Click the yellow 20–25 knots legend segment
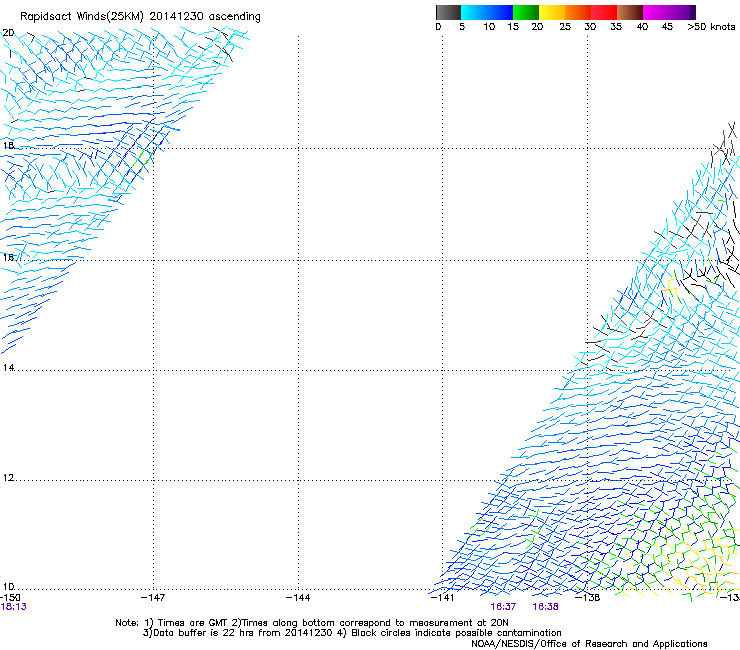The width and height of the screenshot is (740, 650). [552, 12]
